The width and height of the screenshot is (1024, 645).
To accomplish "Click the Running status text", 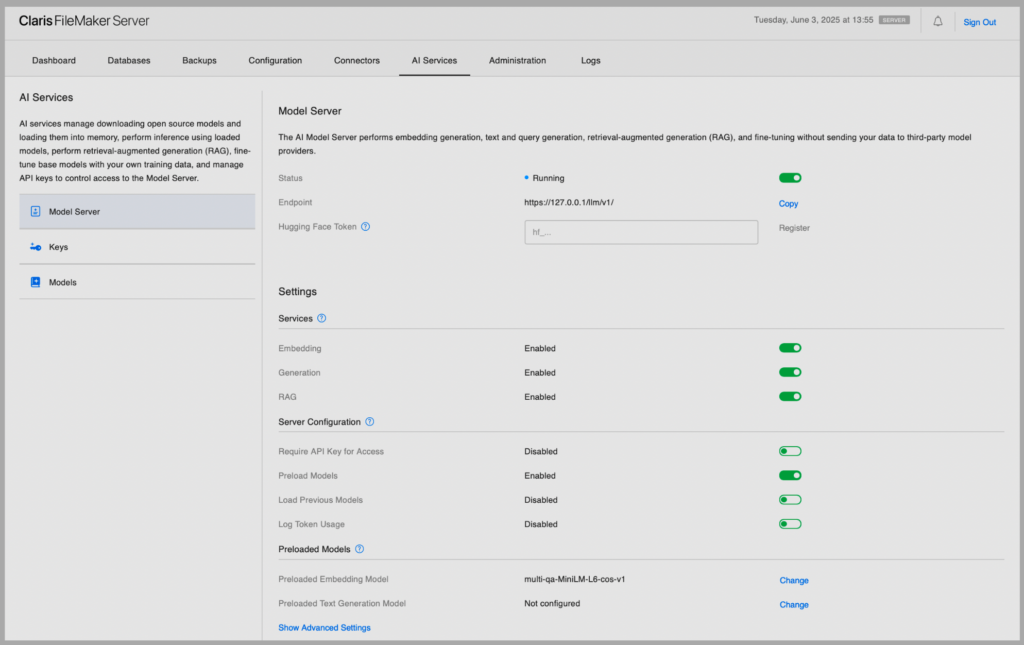I will 548,178.
